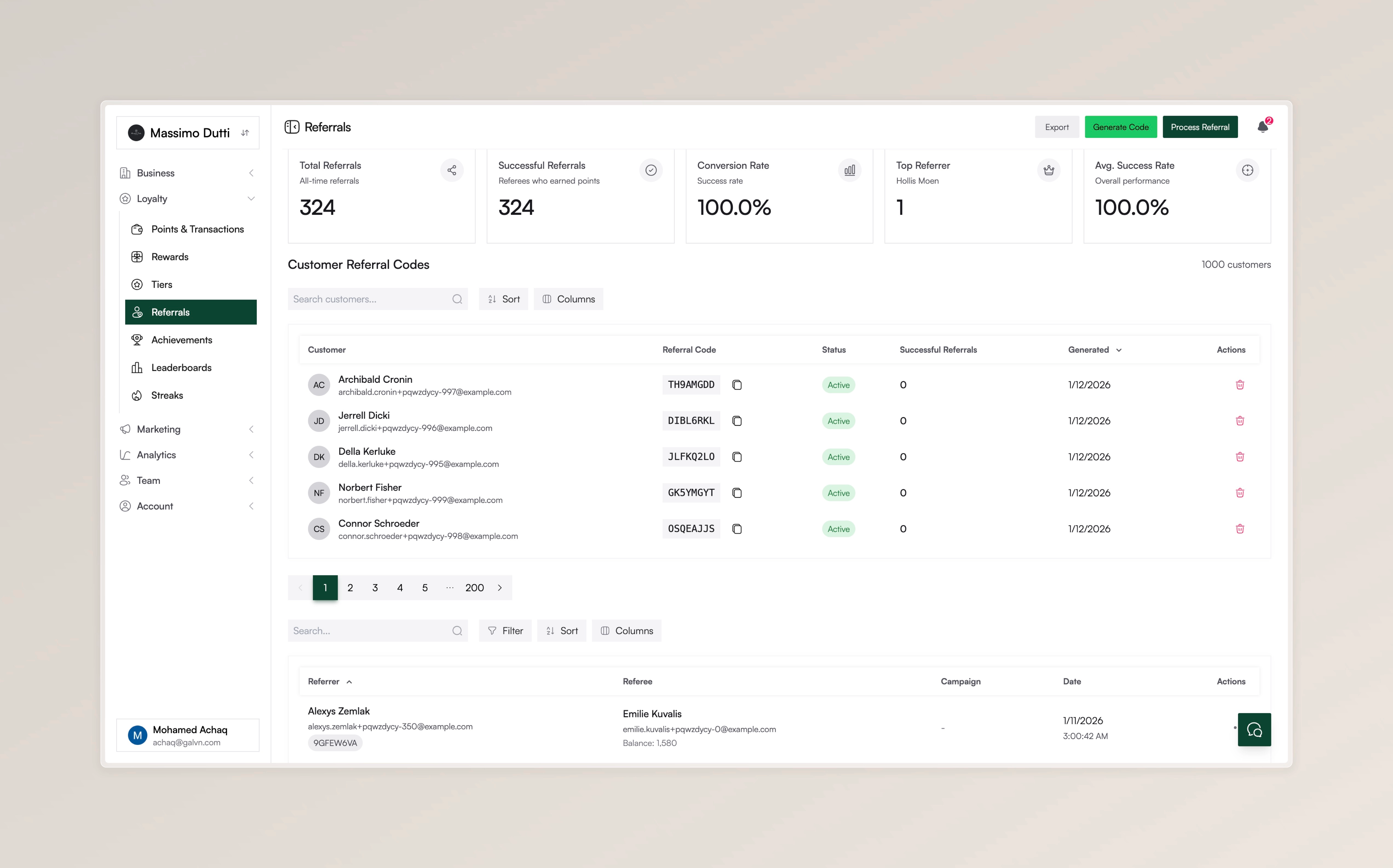Focus the Search customers input field
The image size is (1393, 868).
(x=370, y=299)
